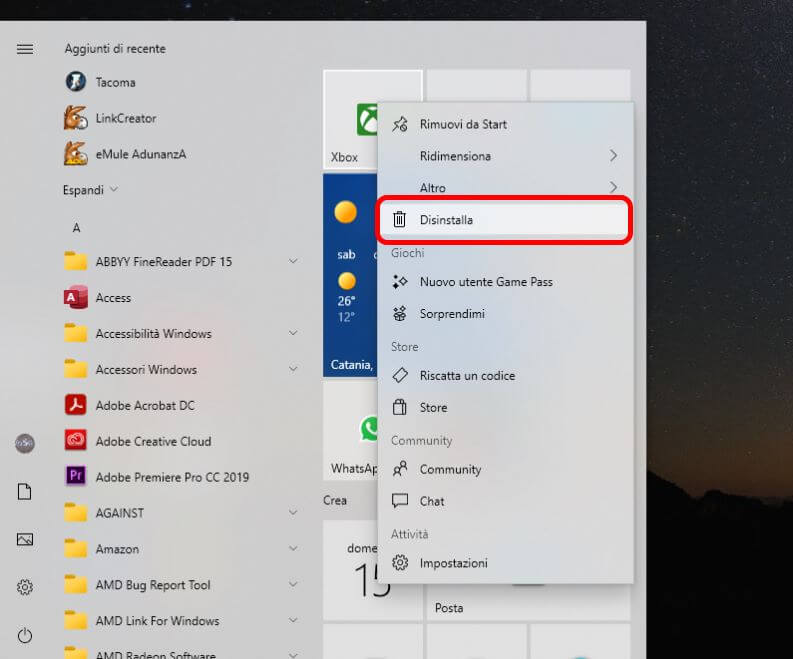Open the Altro submenu arrow
Viewport: 793px width, 659px height.
pos(613,187)
